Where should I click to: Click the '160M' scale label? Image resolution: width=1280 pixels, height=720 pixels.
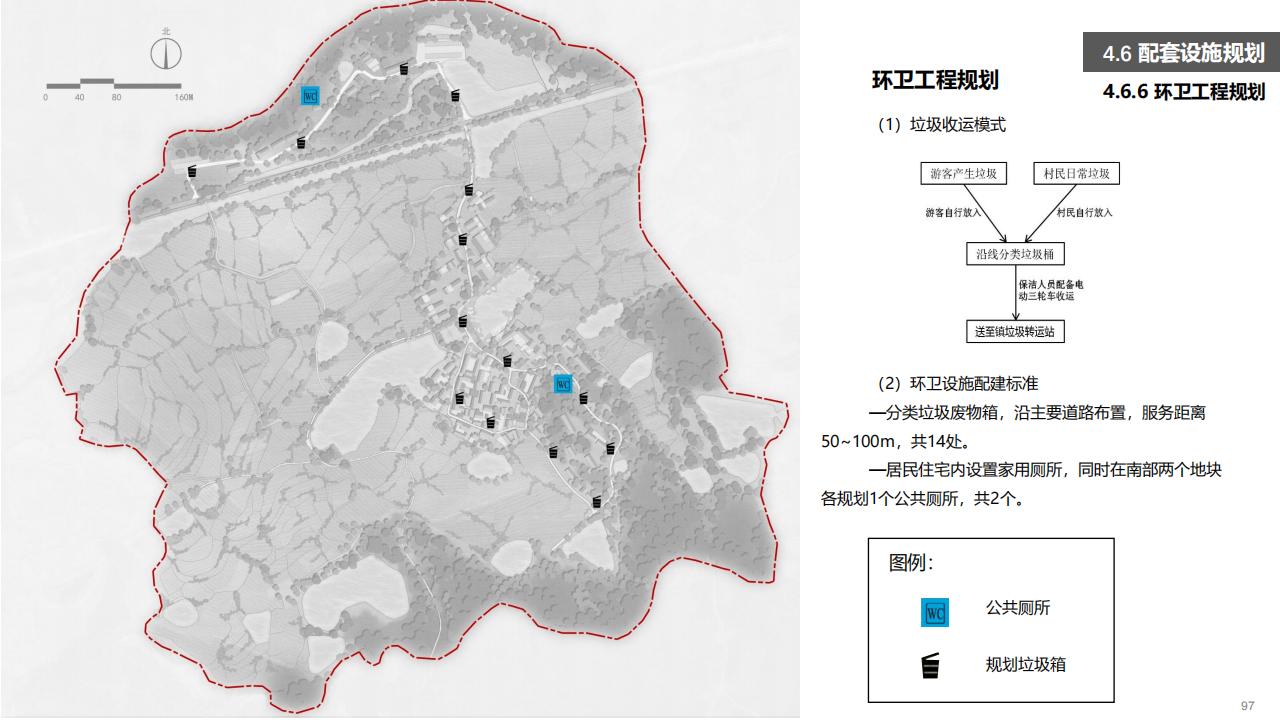[183, 98]
